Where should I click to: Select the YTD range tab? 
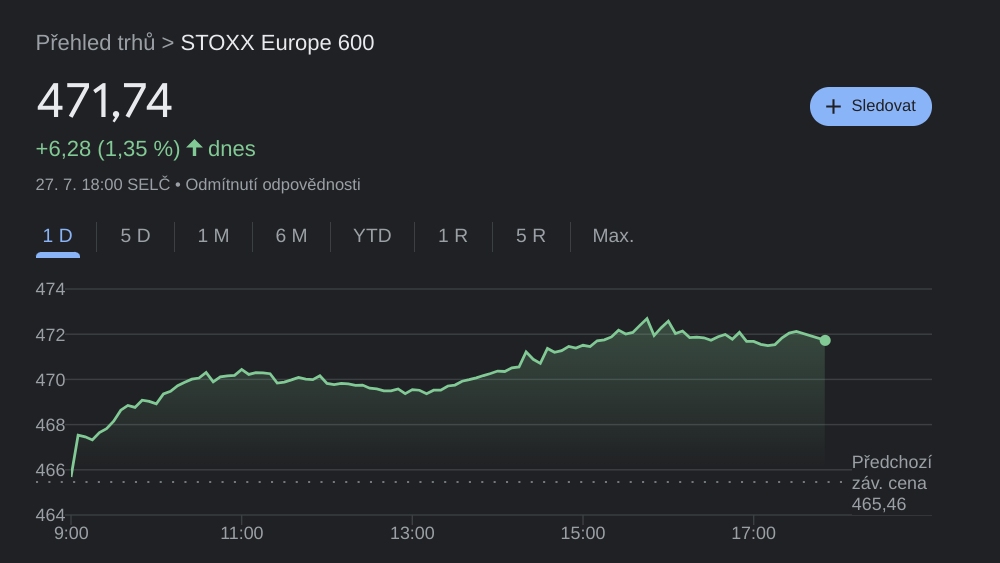tap(372, 236)
